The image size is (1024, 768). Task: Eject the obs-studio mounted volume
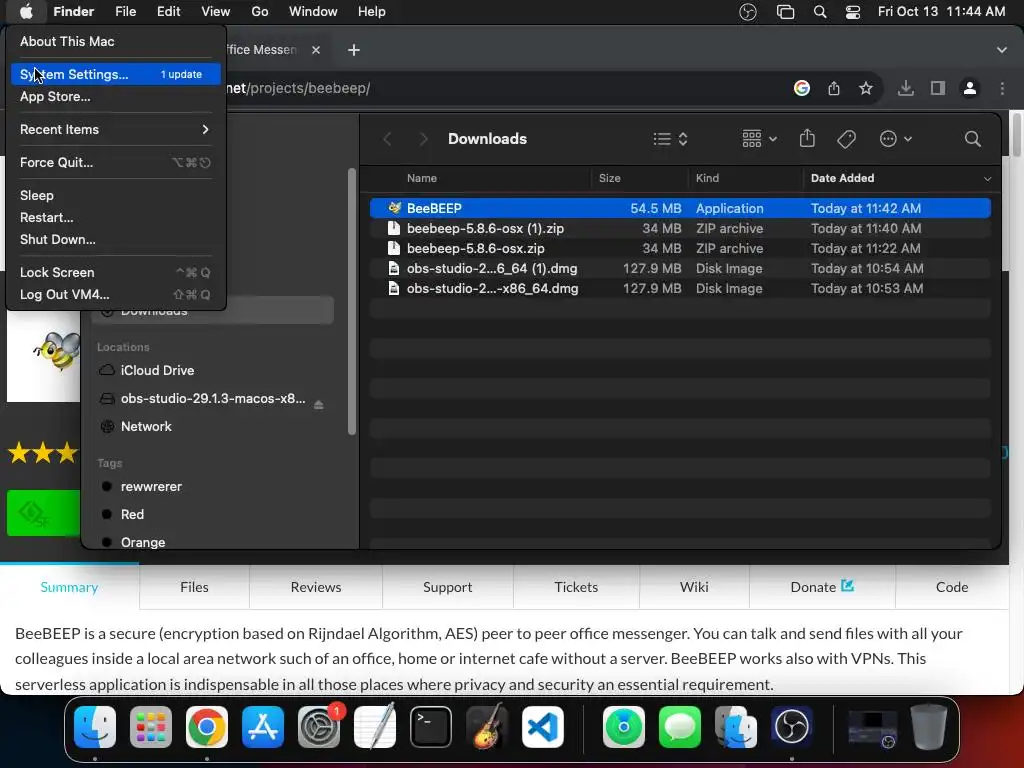coord(319,405)
